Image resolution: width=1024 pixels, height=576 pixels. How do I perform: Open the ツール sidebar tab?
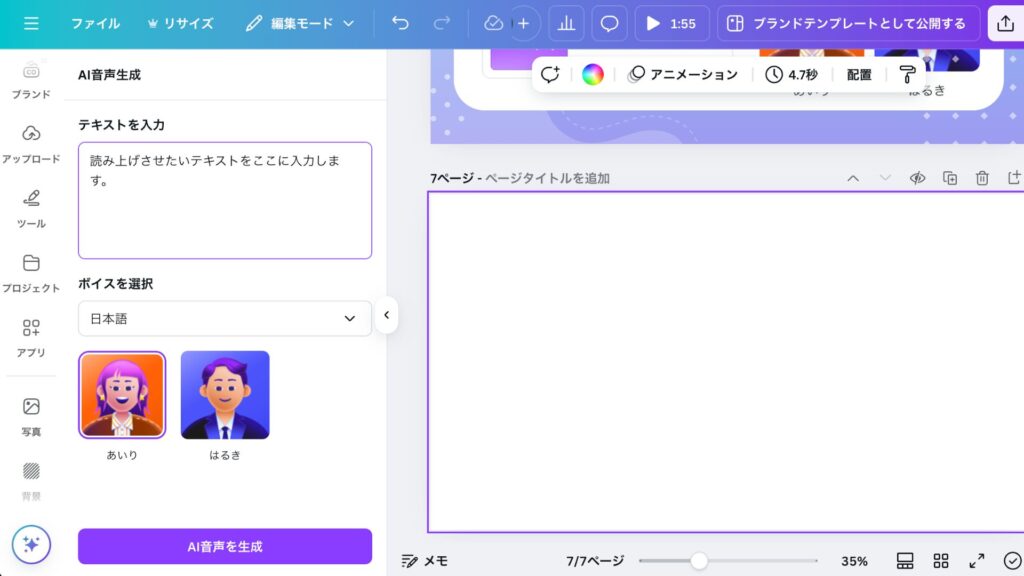click(x=31, y=209)
